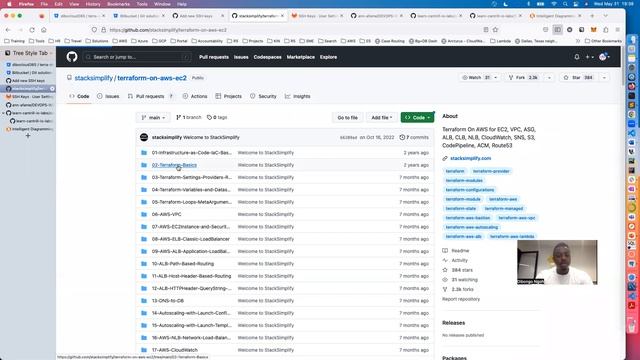The width and height of the screenshot is (640, 360).
Task: Switch to the repository Pull requests tab
Action: coord(151,96)
